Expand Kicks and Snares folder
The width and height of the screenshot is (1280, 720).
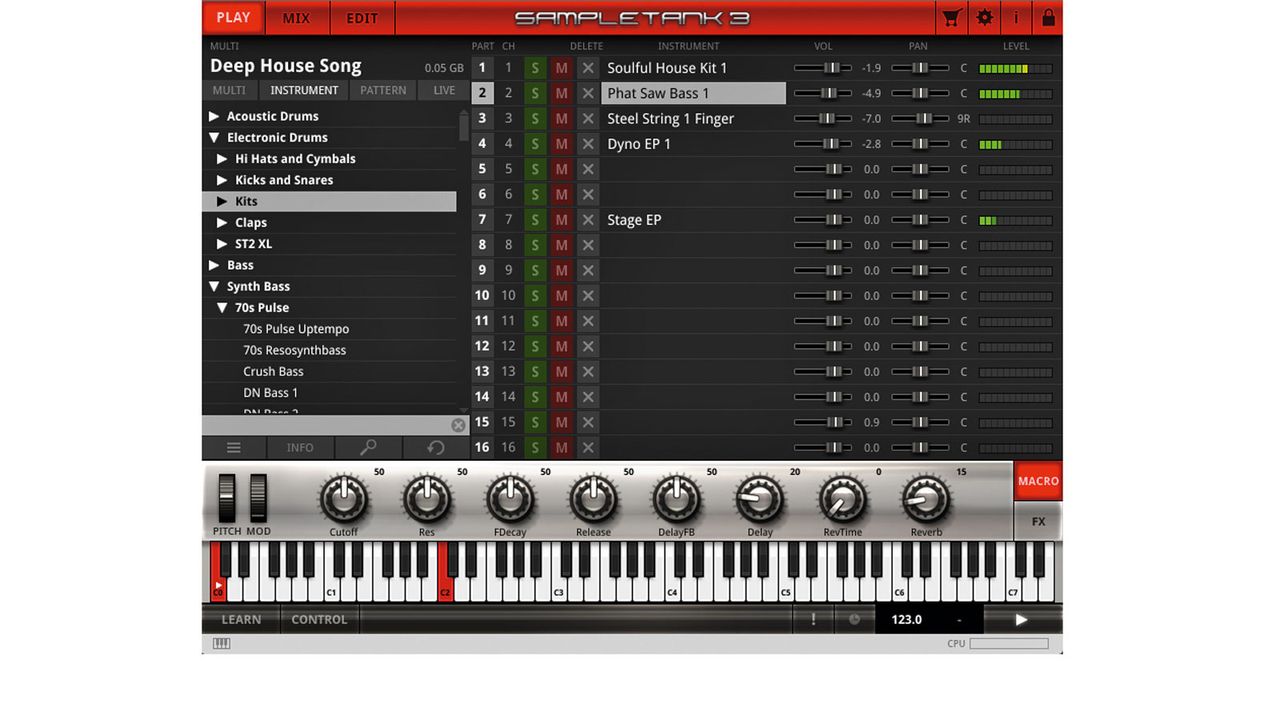[222, 180]
